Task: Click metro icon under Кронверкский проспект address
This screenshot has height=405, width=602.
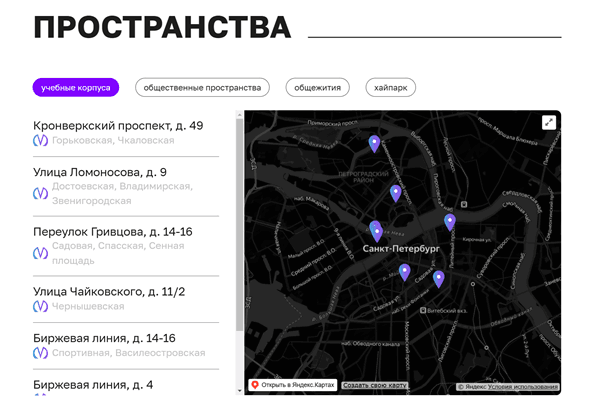Action: pos(41,141)
